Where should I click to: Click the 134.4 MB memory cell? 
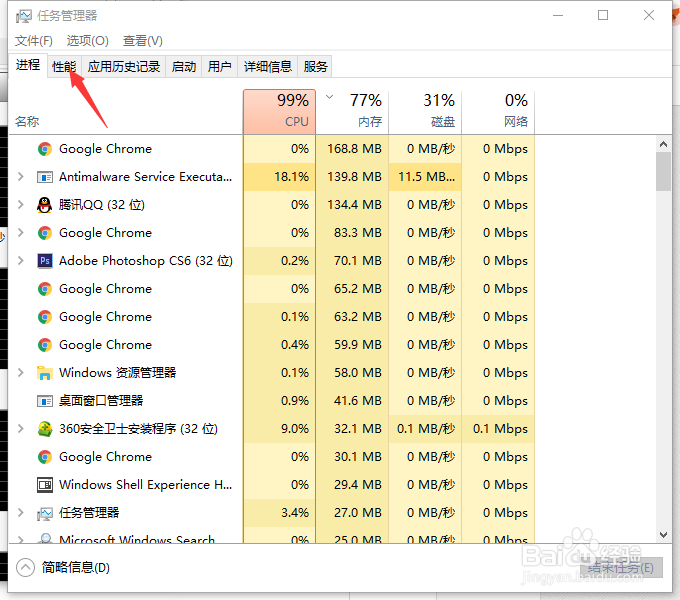[x=352, y=205]
